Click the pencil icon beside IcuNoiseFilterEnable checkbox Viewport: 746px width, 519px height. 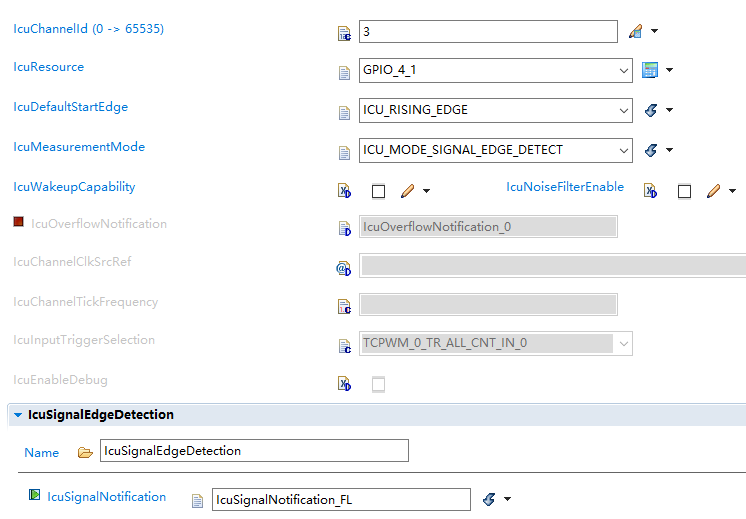click(x=713, y=191)
